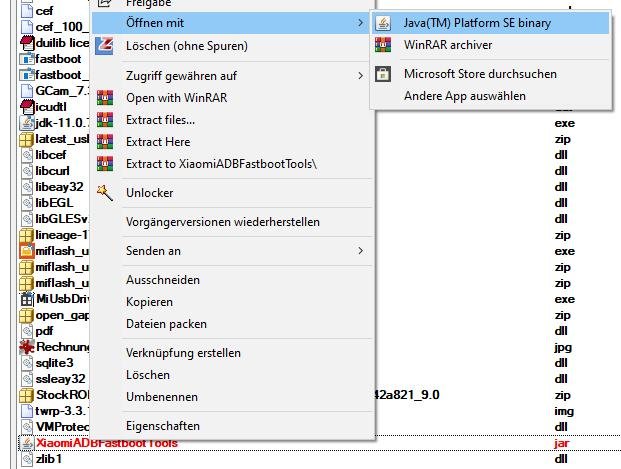Open with Java(TM) Platform SE binary
The height and width of the screenshot is (469, 621).
(x=490, y=23)
